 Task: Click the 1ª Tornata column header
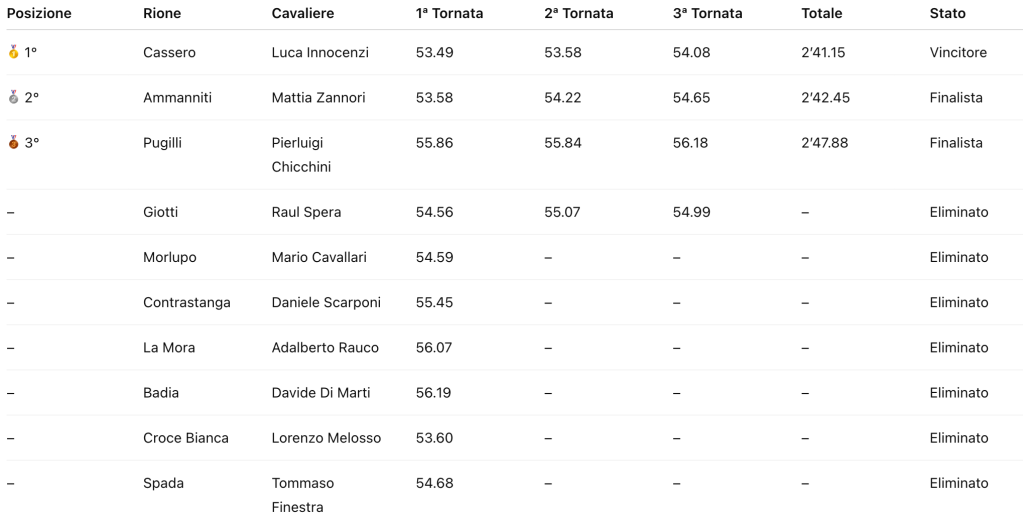(449, 14)
